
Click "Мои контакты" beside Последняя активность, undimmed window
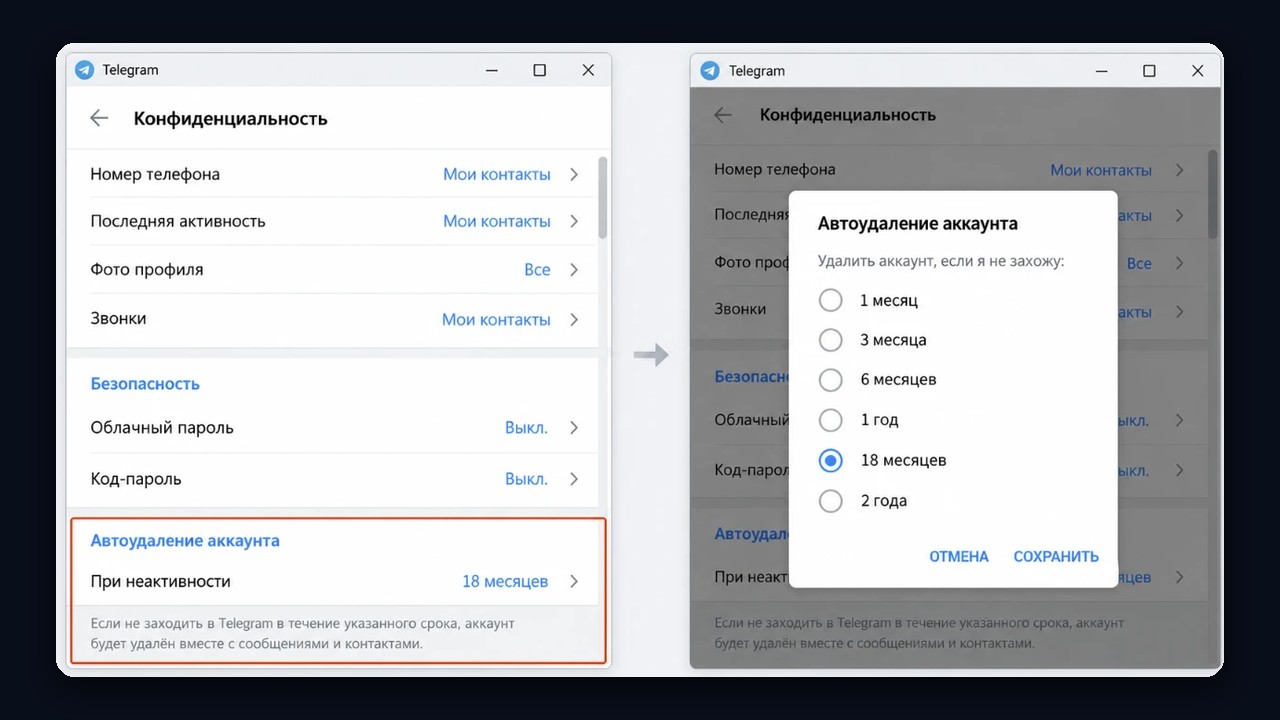[497, 221]
